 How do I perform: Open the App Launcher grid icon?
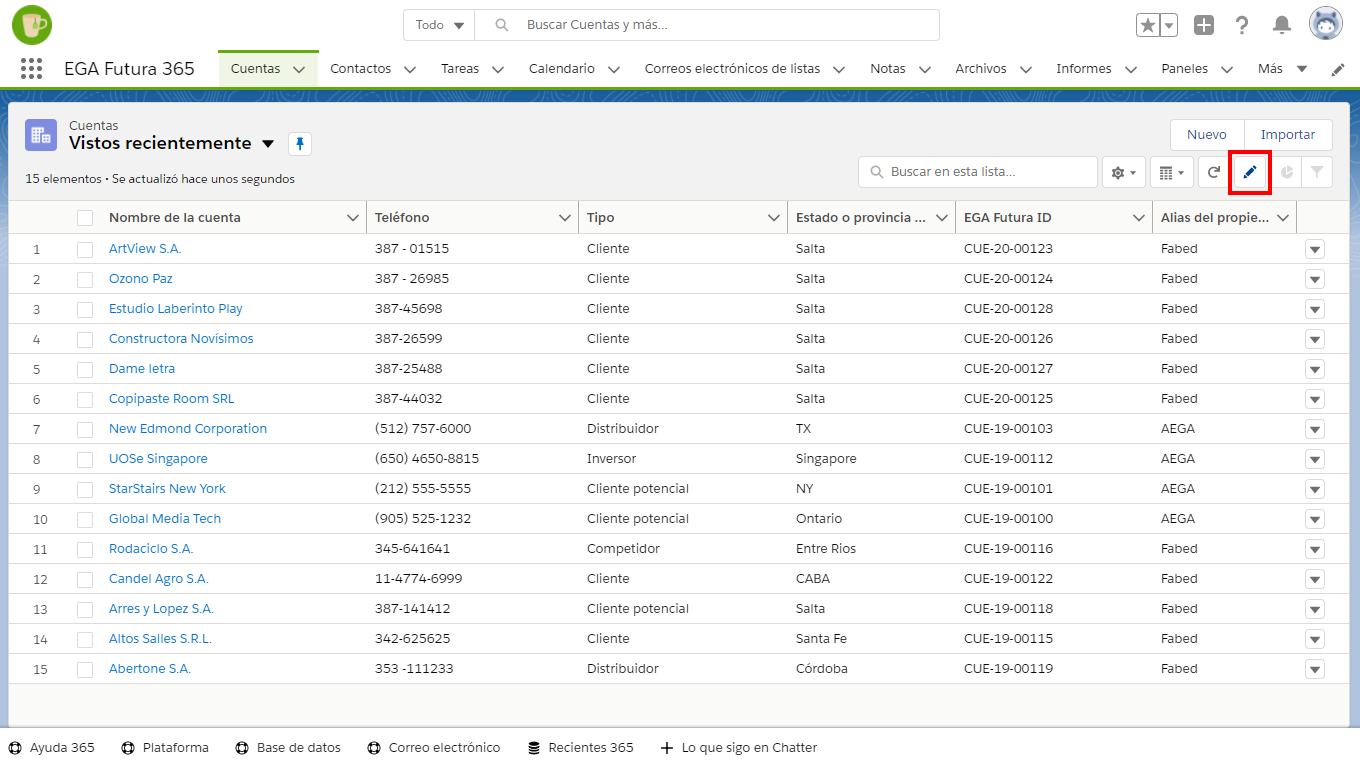pos(31,69)
